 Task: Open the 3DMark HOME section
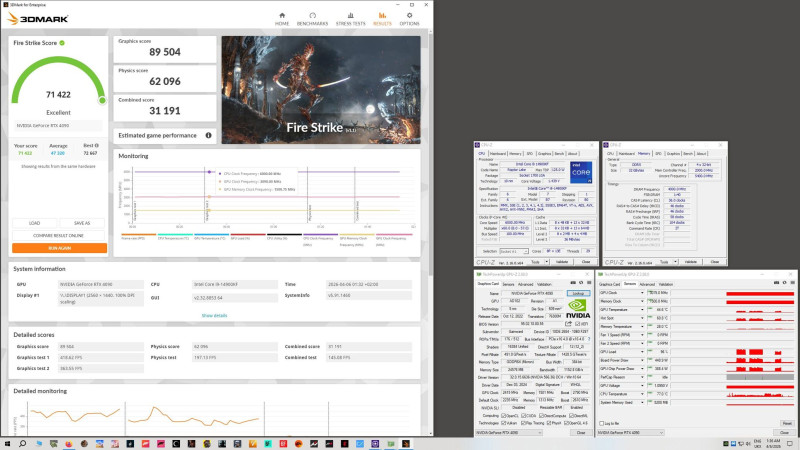point(282,19)
